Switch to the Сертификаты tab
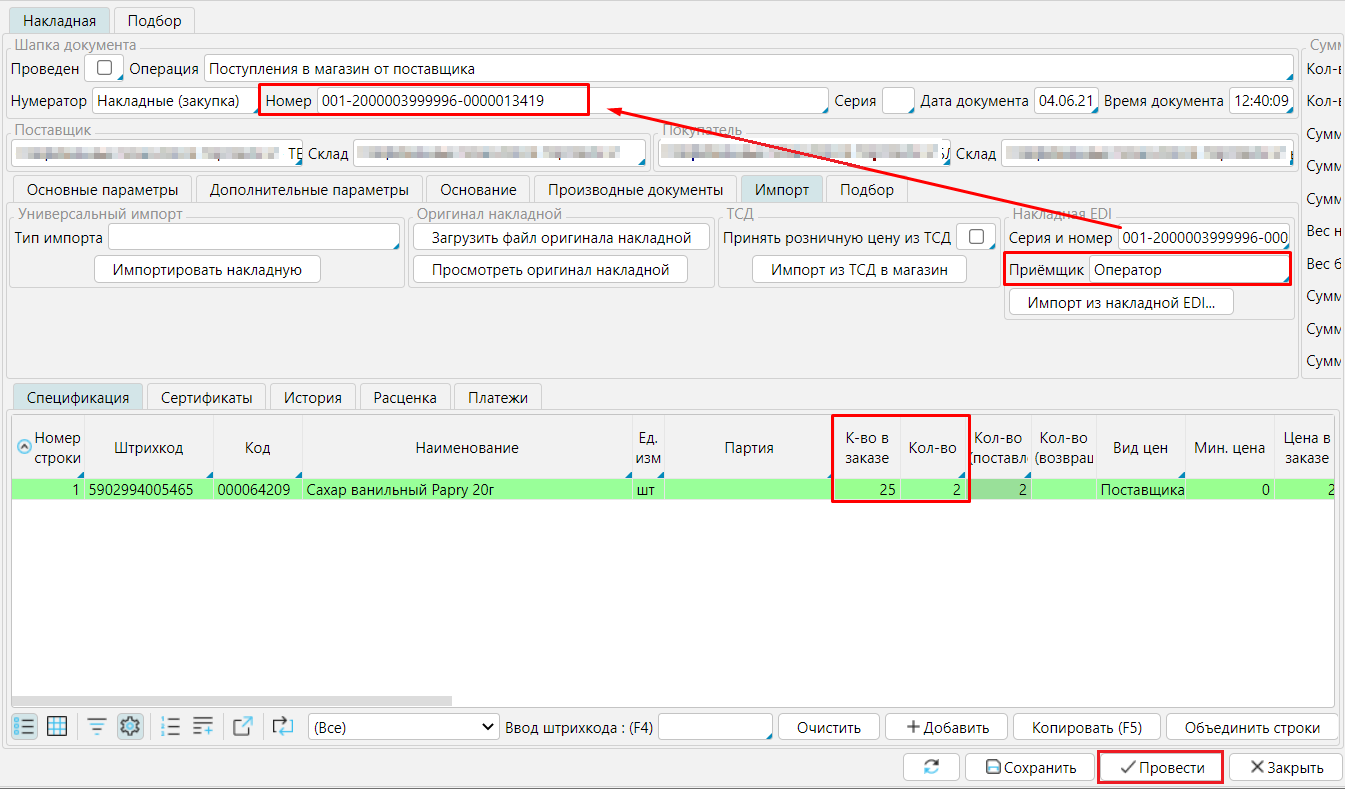This screenshot has width=1345, height=789. (x=206, y=397)
